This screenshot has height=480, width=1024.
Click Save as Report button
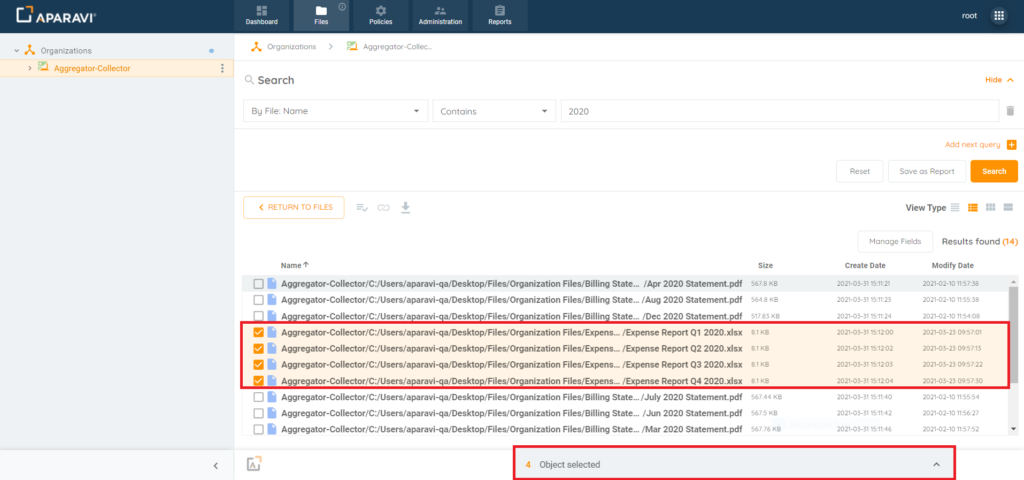click(x=927, y=171)
